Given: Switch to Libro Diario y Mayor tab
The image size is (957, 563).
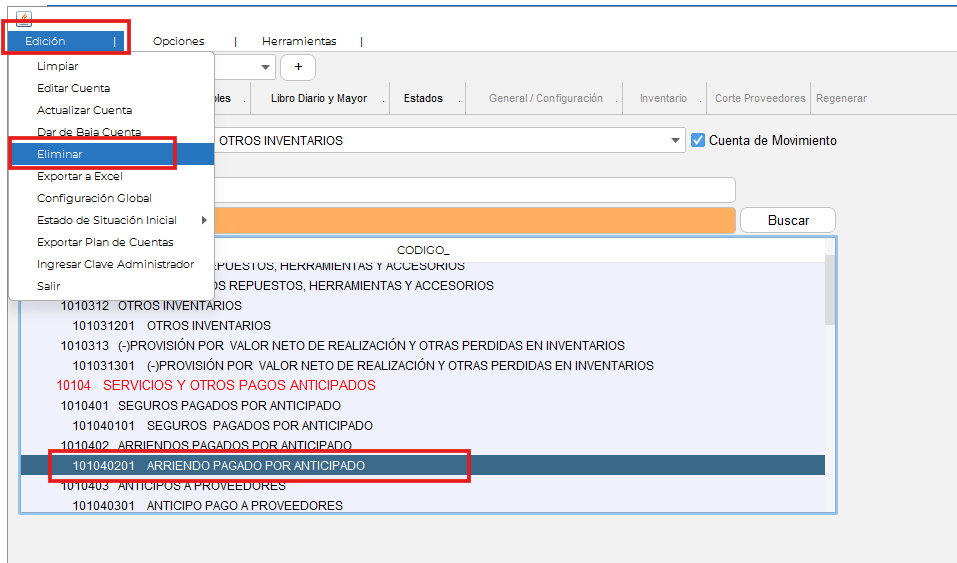Looking at the screenshot, I should (318, 98).
